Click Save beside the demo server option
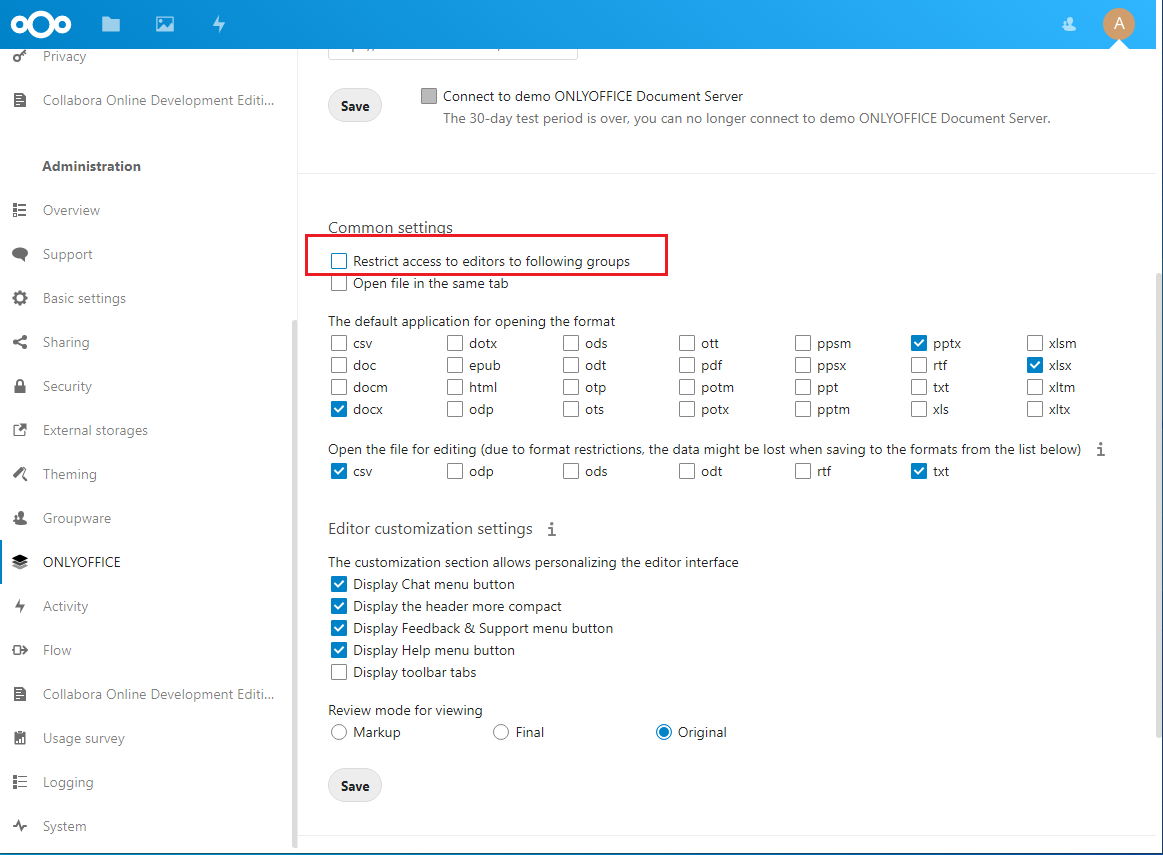 click(x=355, y=106)
